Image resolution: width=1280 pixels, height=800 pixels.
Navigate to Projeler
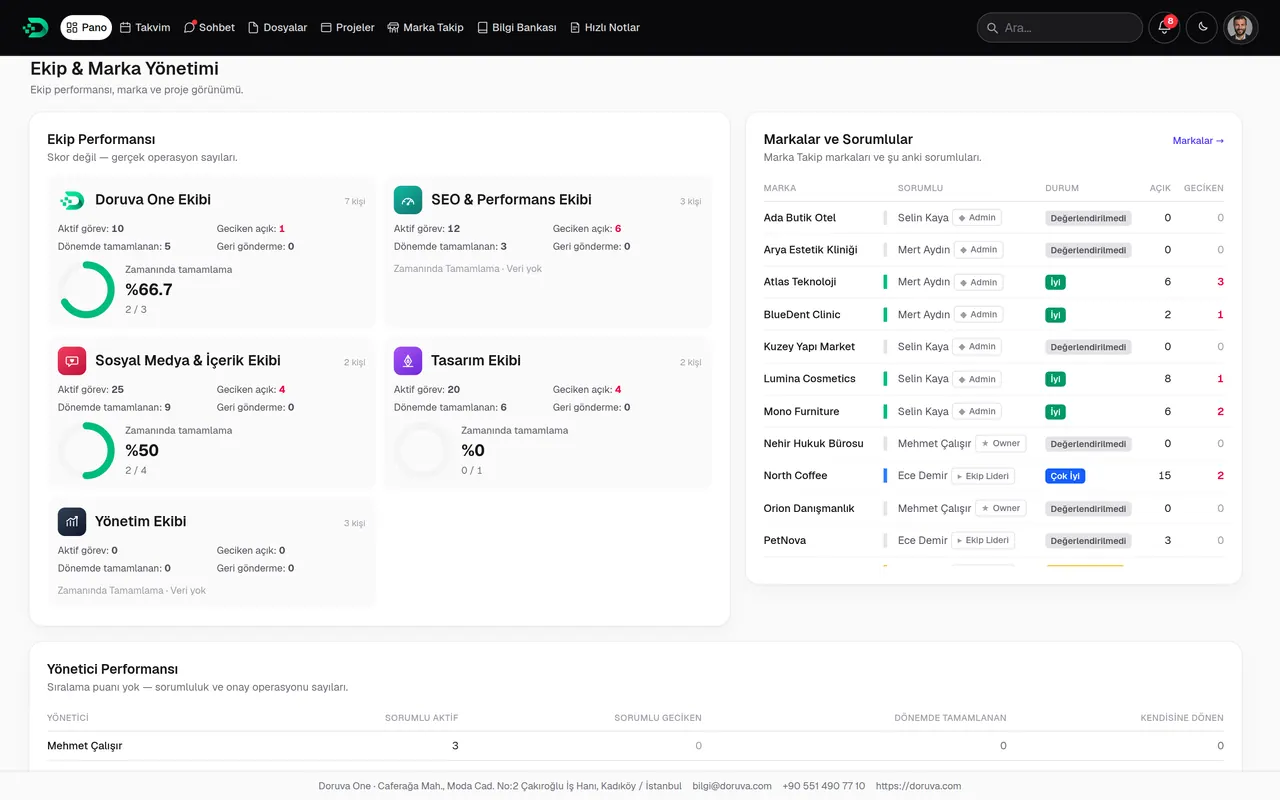347,27
